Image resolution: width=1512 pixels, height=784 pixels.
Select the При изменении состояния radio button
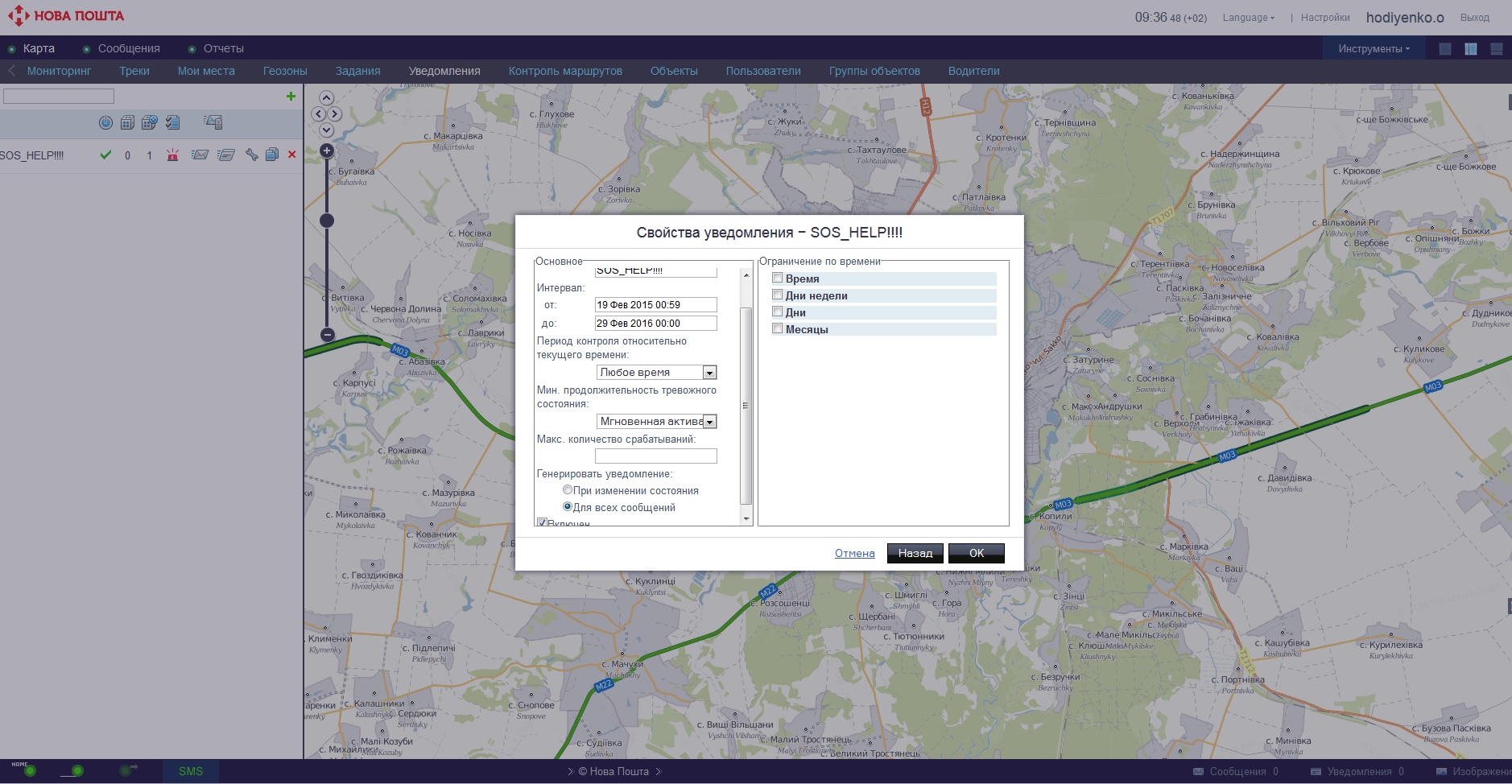(568, 489)
